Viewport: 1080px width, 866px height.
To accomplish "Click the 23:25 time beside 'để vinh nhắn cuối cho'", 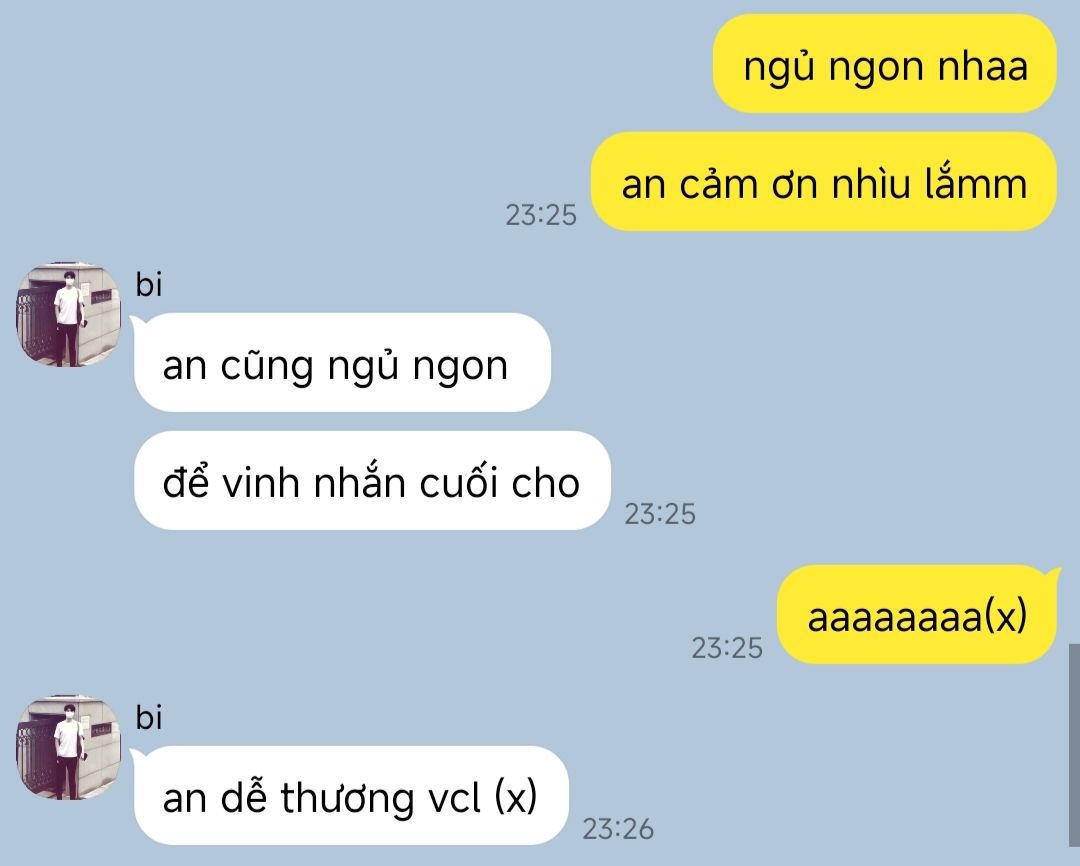I will 660,514.
